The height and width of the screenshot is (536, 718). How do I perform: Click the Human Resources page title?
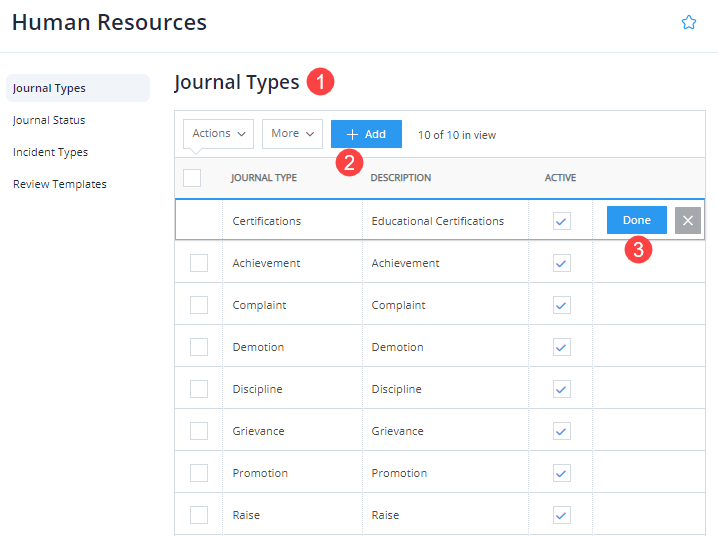click(x=109, y=22)
